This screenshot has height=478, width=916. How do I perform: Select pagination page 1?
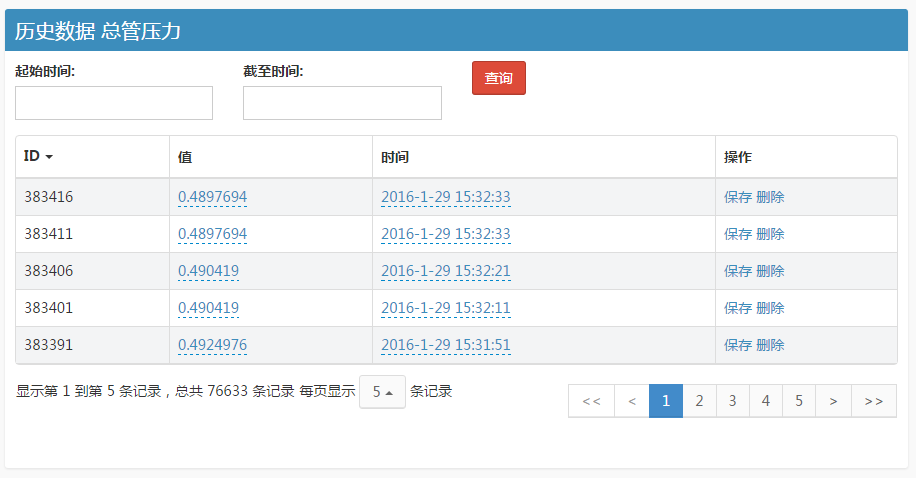[x=666, y=401]
